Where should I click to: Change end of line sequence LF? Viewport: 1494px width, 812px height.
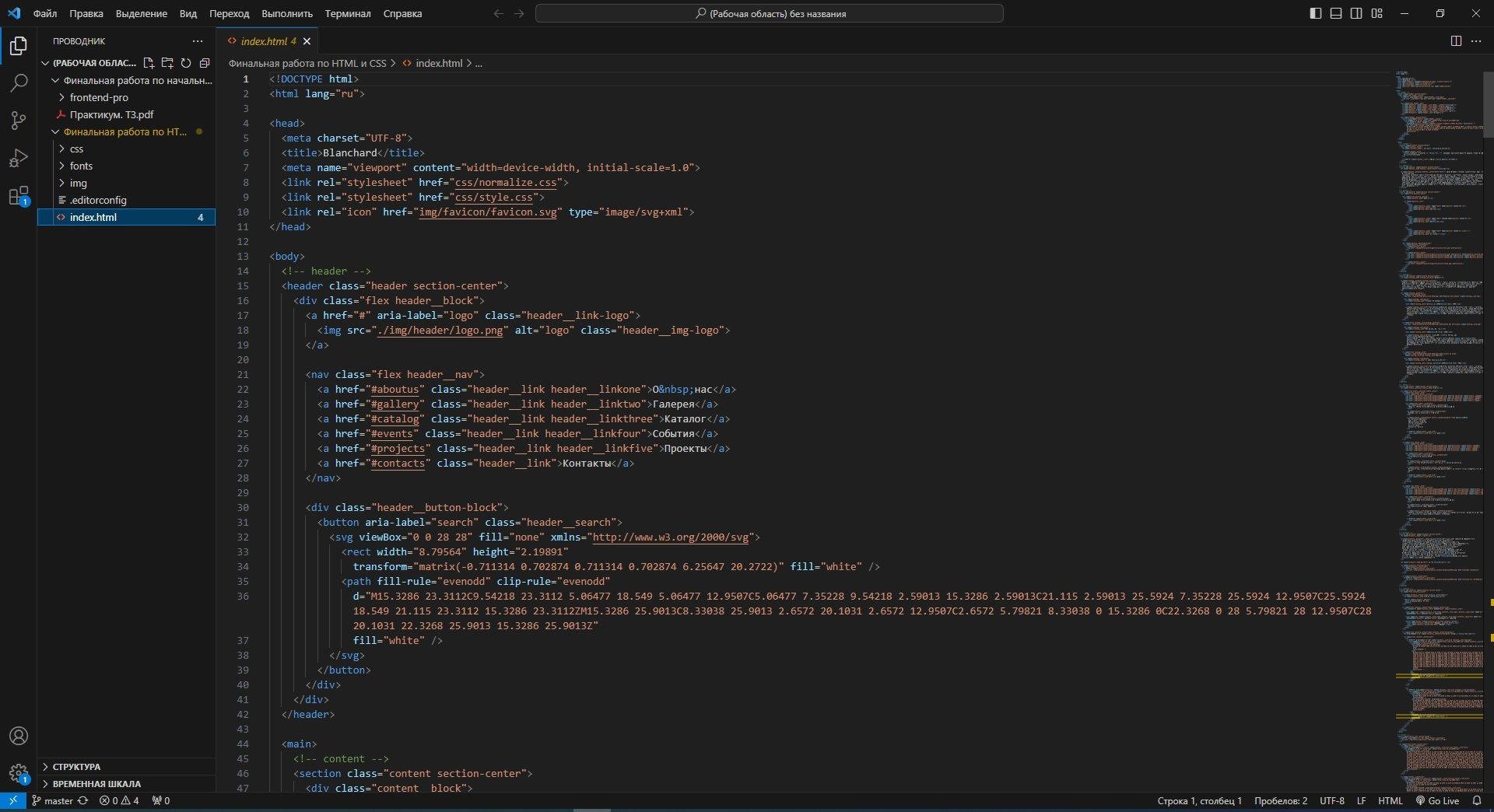pyautogui.click(x=1361, y=800)
